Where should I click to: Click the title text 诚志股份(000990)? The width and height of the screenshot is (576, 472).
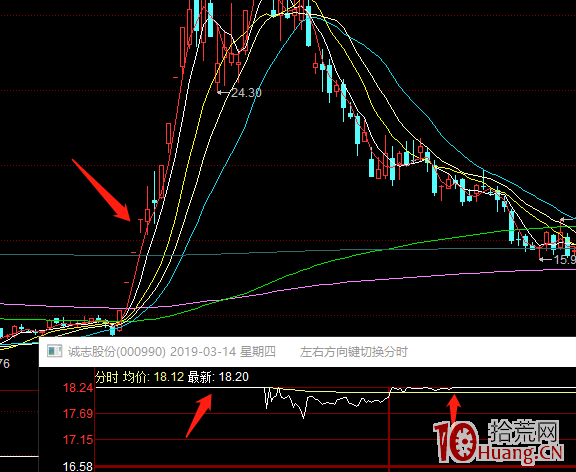[x=117, y=352]
